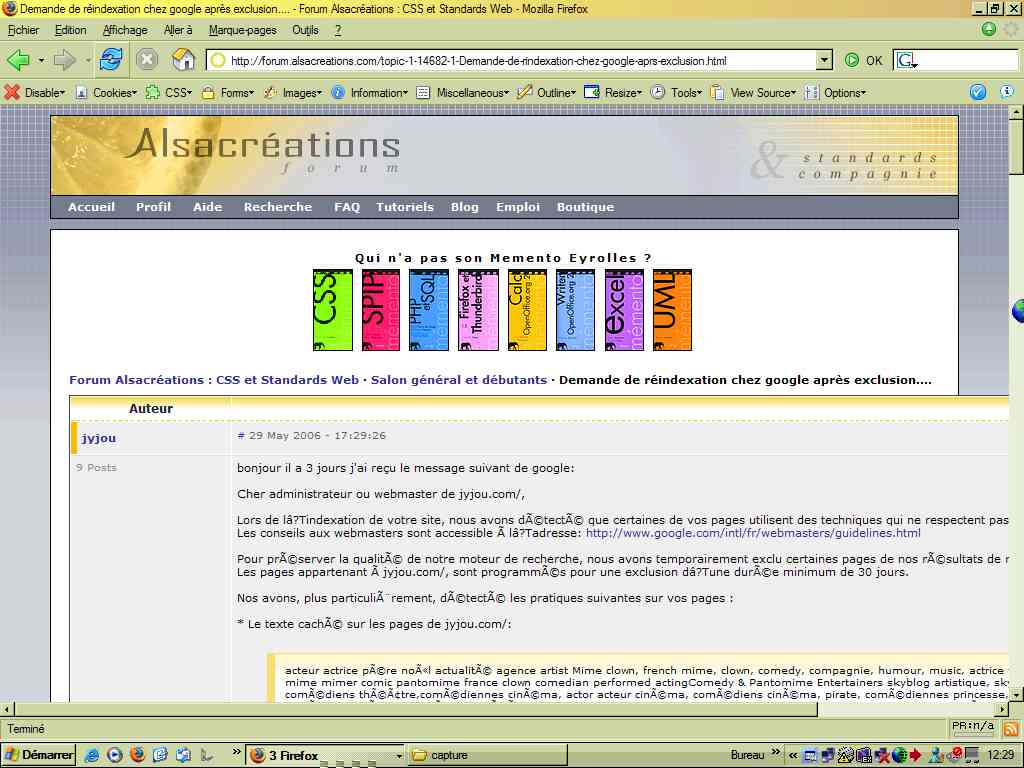Image resolution: width=1024 pixels, height=768 pixels.
Task: Click the PR:n/a PageRank status indicator
Action: click(x=973, y=726)
